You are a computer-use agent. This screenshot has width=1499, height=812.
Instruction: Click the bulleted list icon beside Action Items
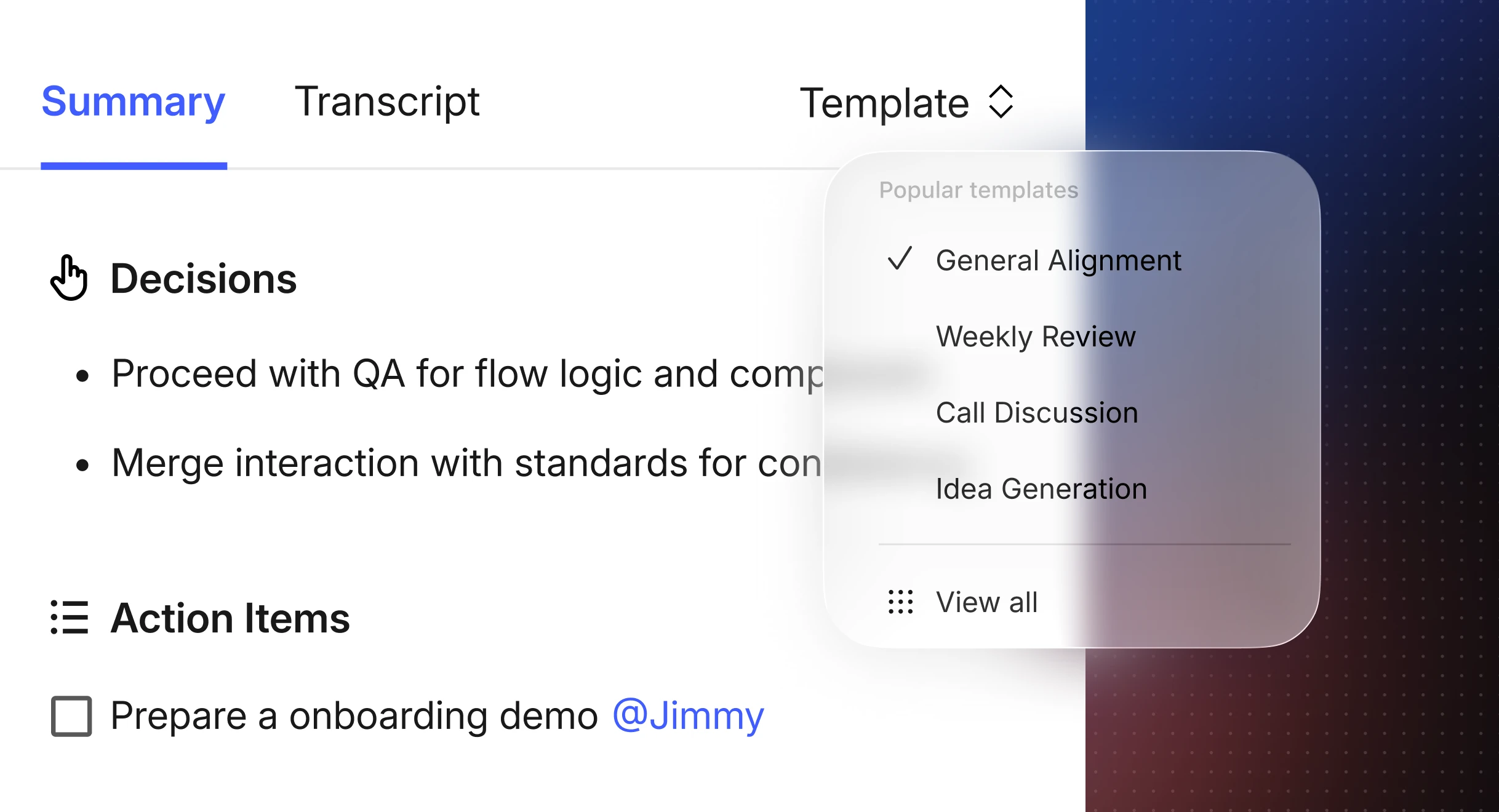pyautogui.click(x=70, y=618)
